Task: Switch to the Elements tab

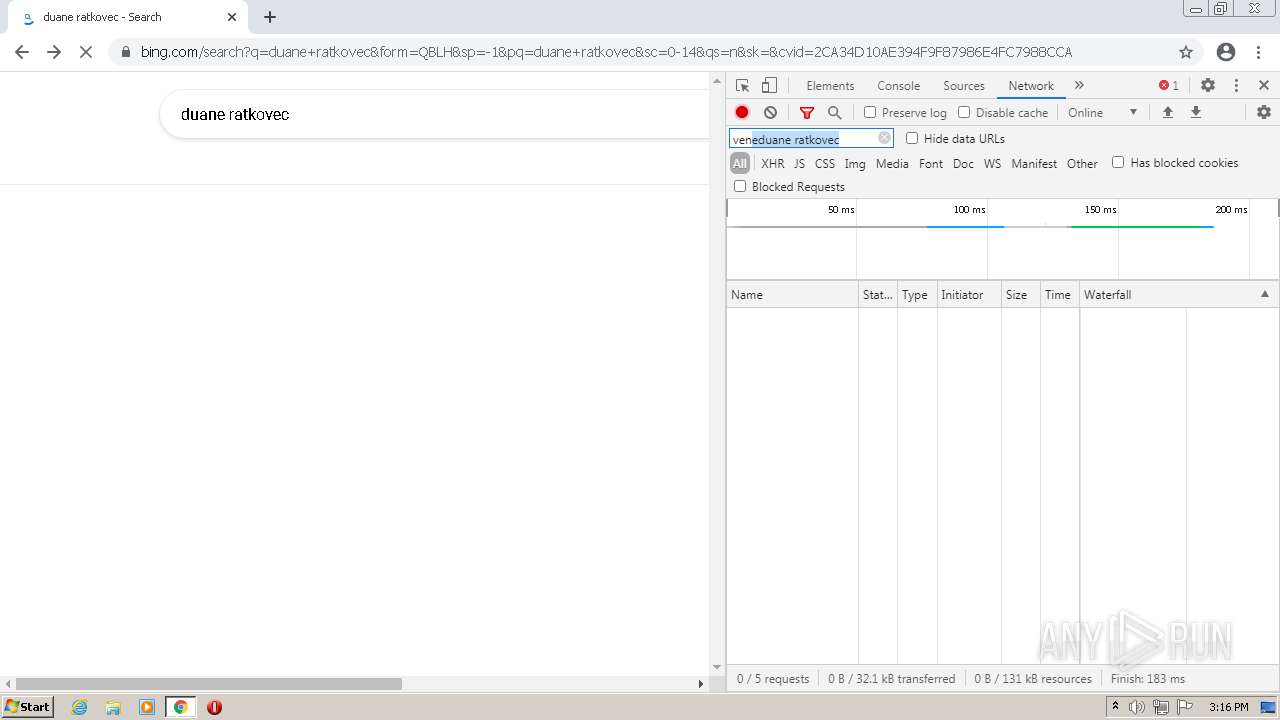Action: pyautogui.click(x=830, y=86)
